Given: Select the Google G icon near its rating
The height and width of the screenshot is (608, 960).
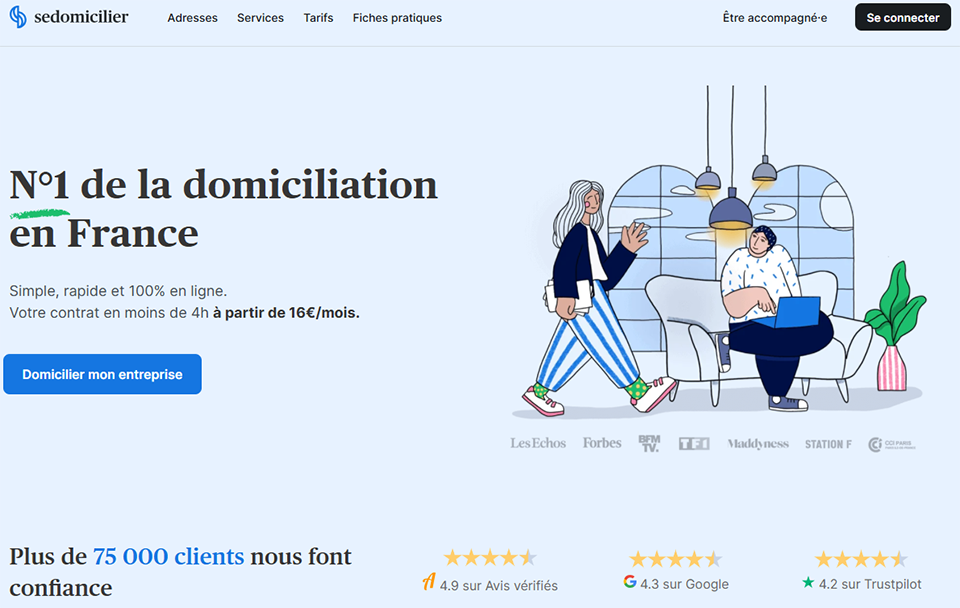Looking at the screenshot, I should [631, 583].
